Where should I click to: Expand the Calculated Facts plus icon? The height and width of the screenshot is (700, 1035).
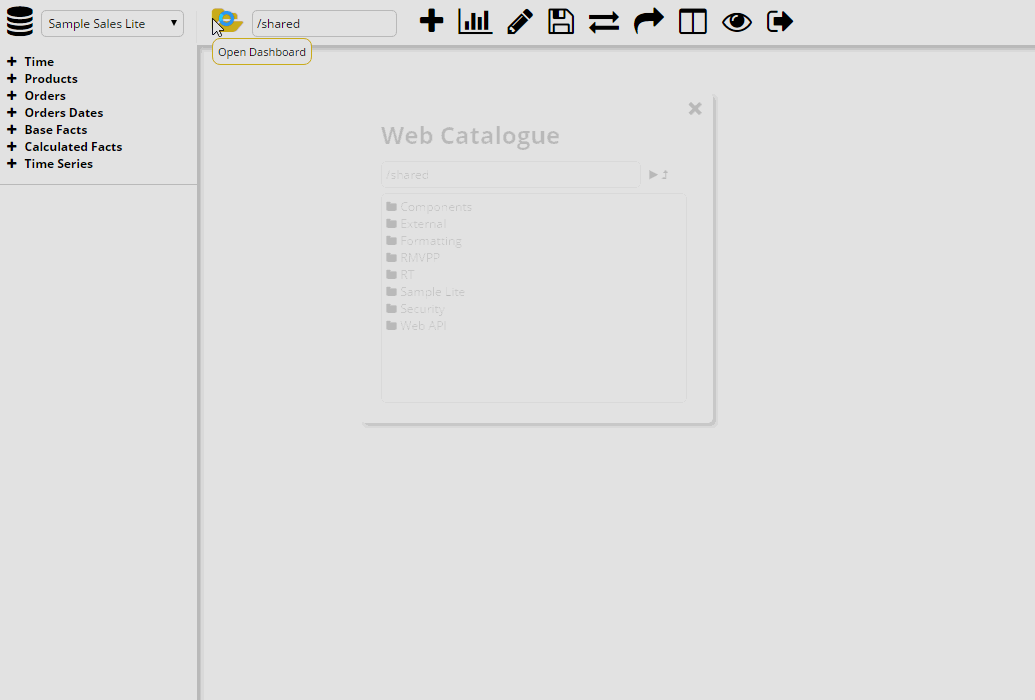point(12,147)
